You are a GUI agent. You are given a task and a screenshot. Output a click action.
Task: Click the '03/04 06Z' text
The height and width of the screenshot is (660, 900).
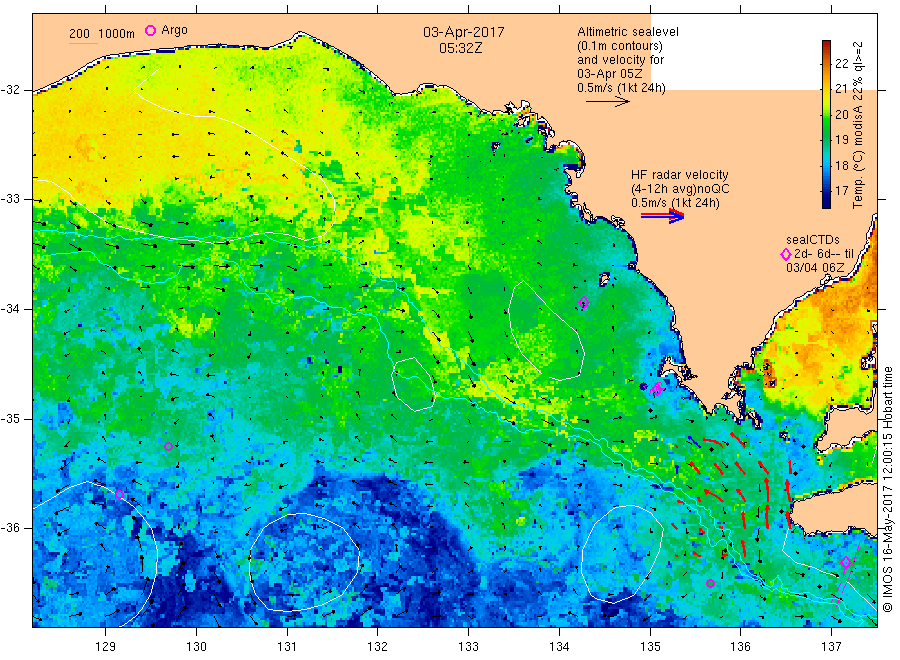click(x=815, y=268)
